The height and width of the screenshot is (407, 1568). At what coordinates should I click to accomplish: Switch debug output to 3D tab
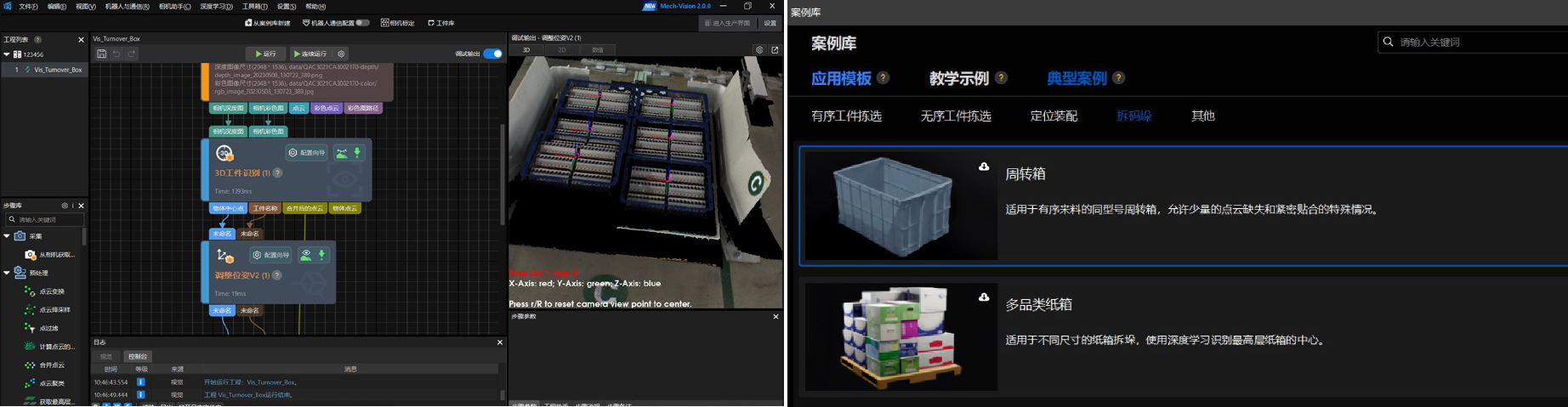(526, 50)
